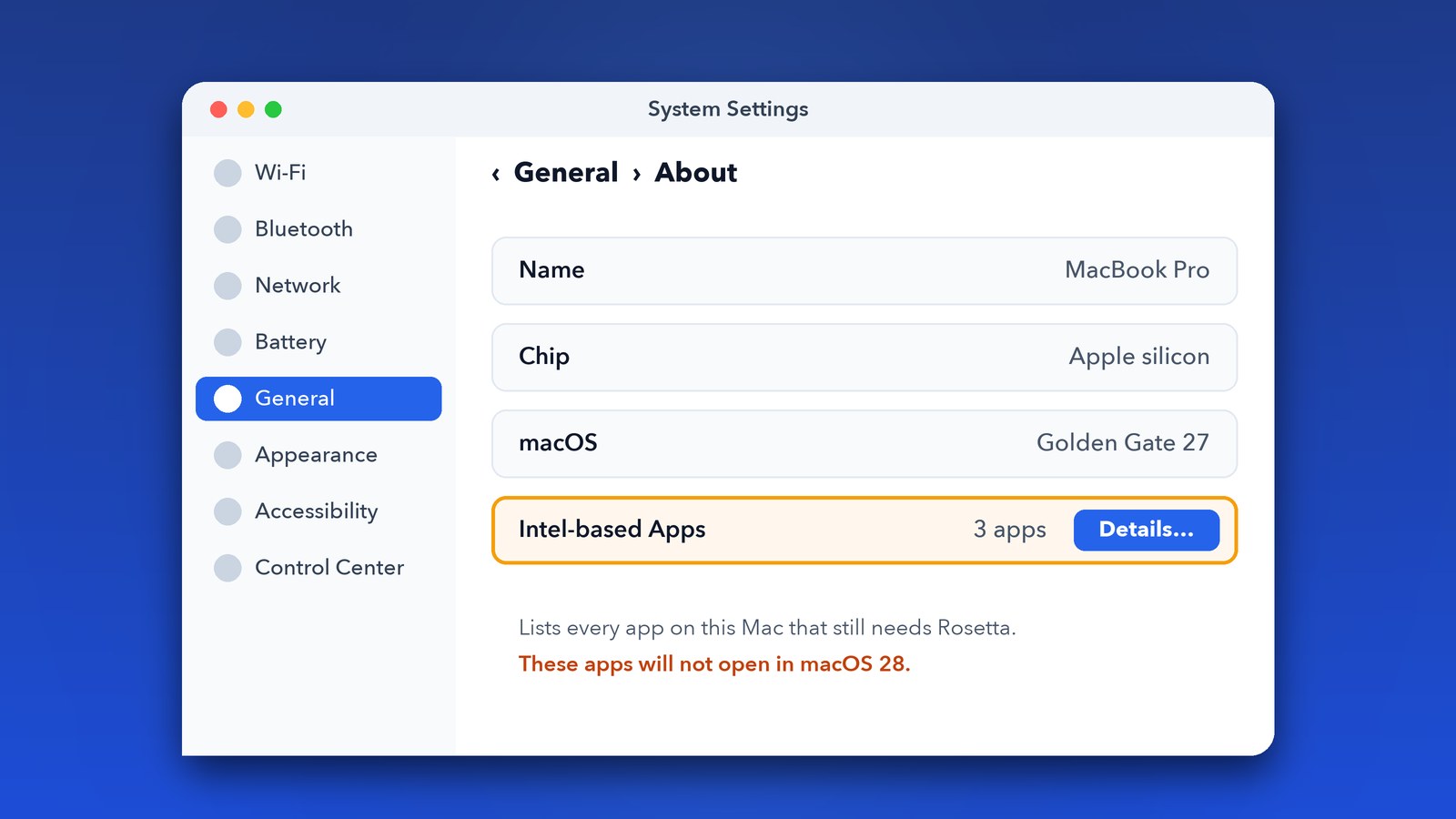Click About in the breadcrumb
The width and height of the screenshot is (1456, 819).
696,172
